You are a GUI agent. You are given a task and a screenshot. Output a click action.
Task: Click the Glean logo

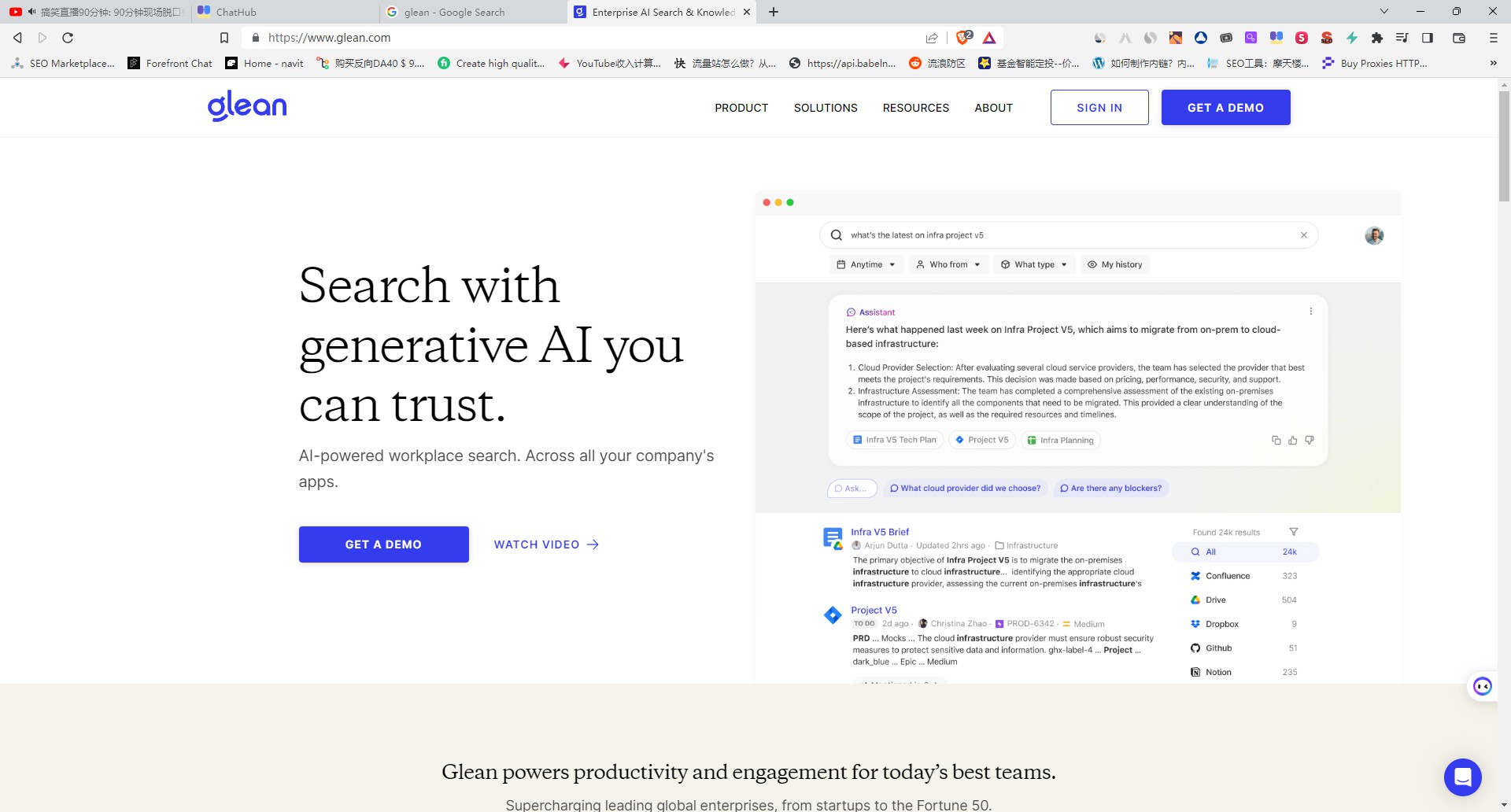247,105
